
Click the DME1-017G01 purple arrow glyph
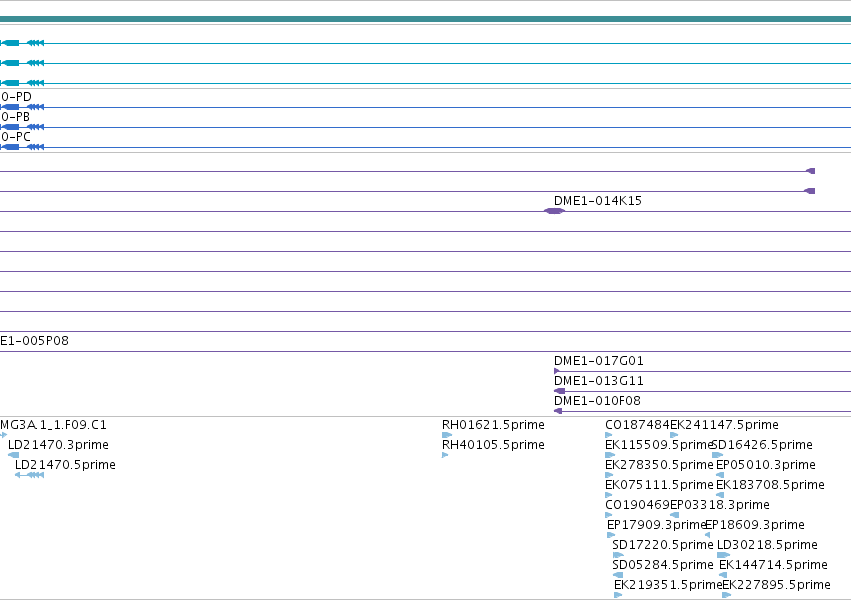556,371
